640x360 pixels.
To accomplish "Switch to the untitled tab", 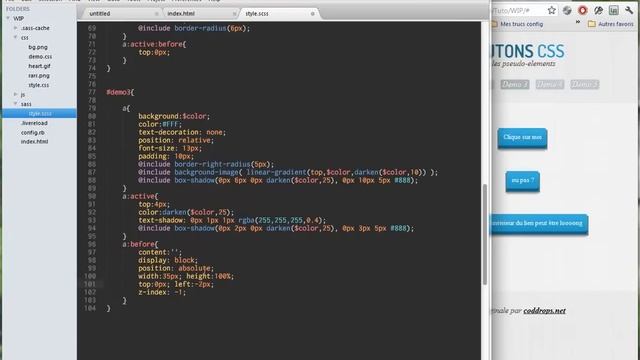I will (x=100, y=13).
